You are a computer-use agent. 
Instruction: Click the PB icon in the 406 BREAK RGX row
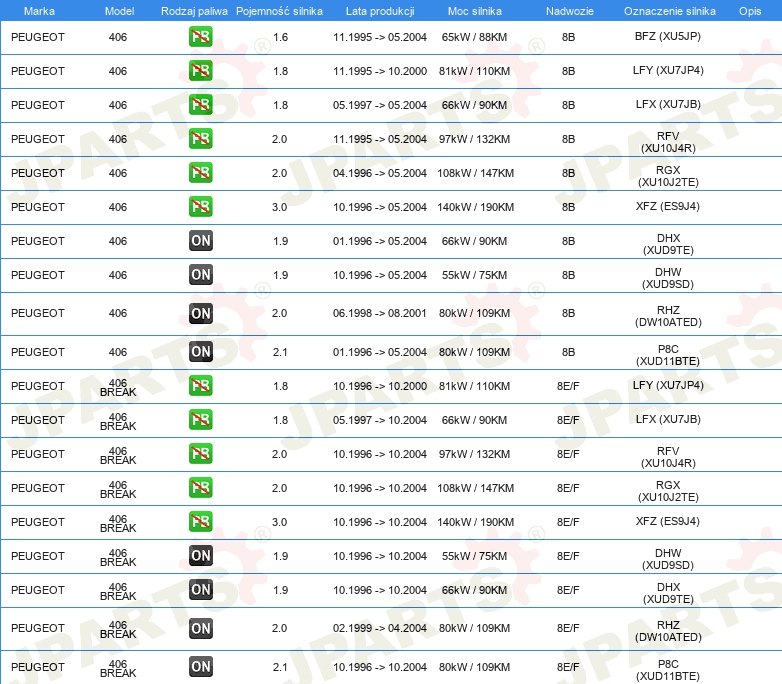click(200, 487)
